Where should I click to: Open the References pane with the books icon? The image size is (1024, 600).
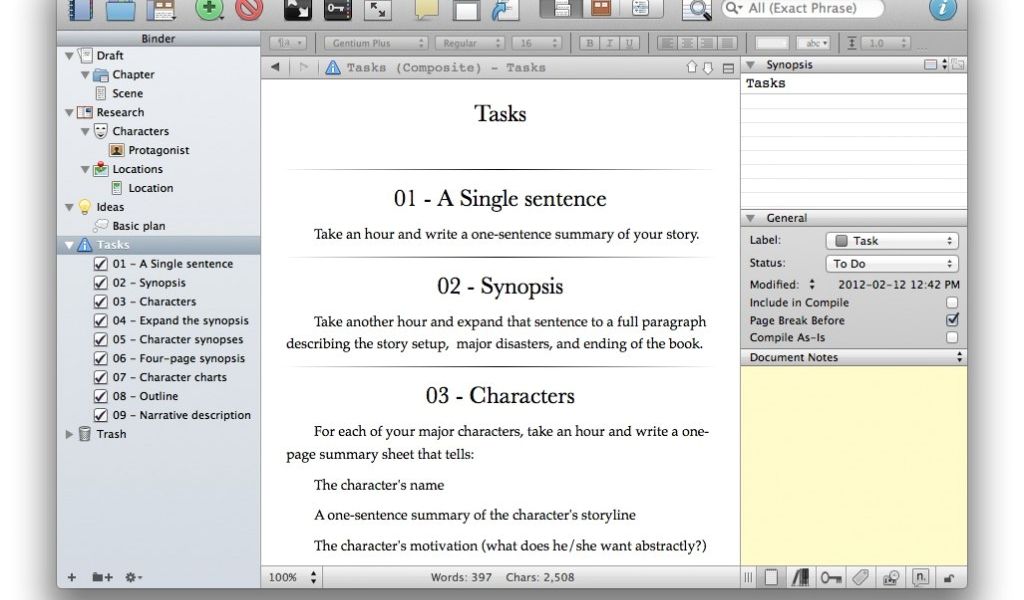(800, 577)
